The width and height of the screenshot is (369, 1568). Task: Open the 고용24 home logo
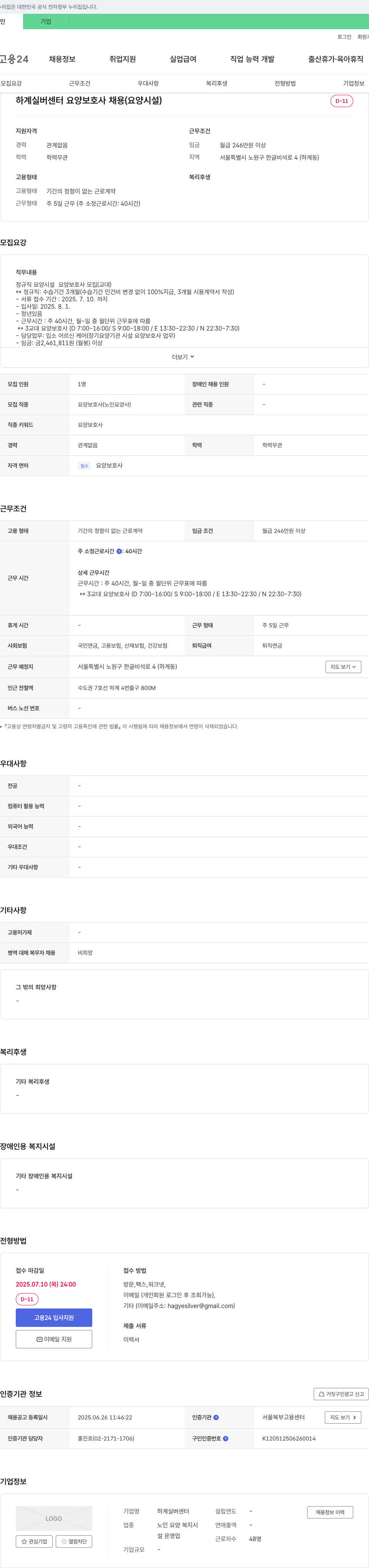tap(14, 59)
